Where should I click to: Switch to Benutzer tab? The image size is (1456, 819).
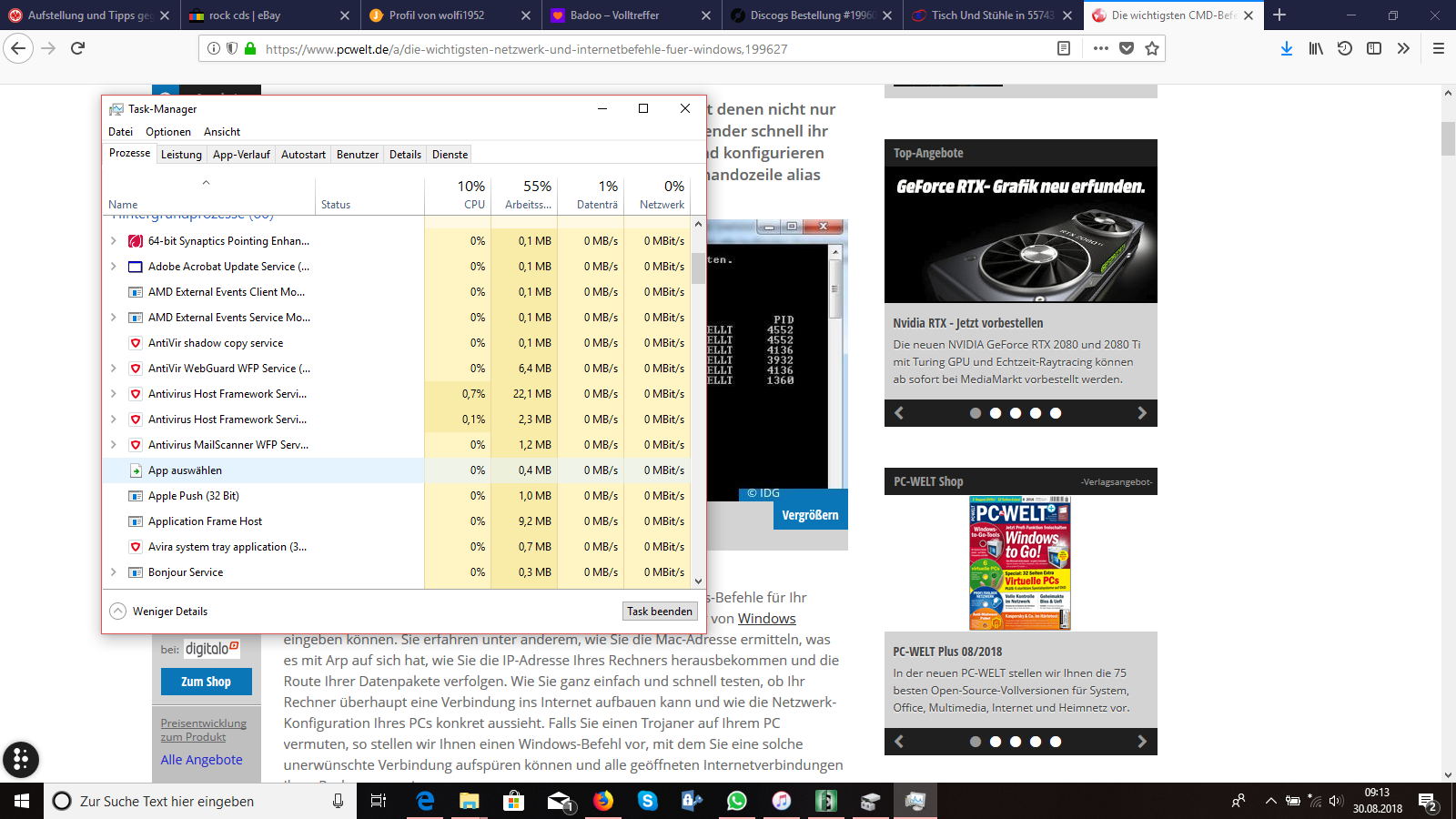click(358, 155)
